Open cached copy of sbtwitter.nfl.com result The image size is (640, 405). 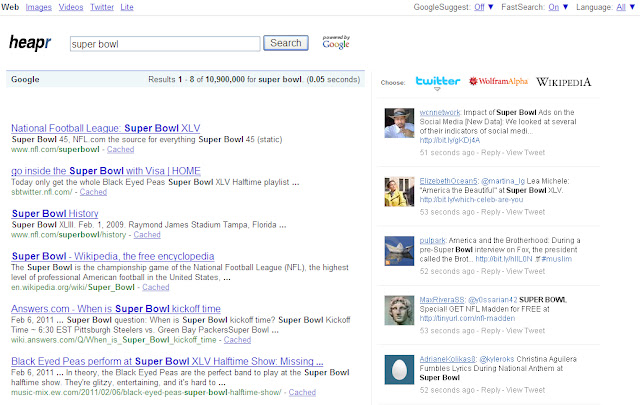tap(93, 192)
